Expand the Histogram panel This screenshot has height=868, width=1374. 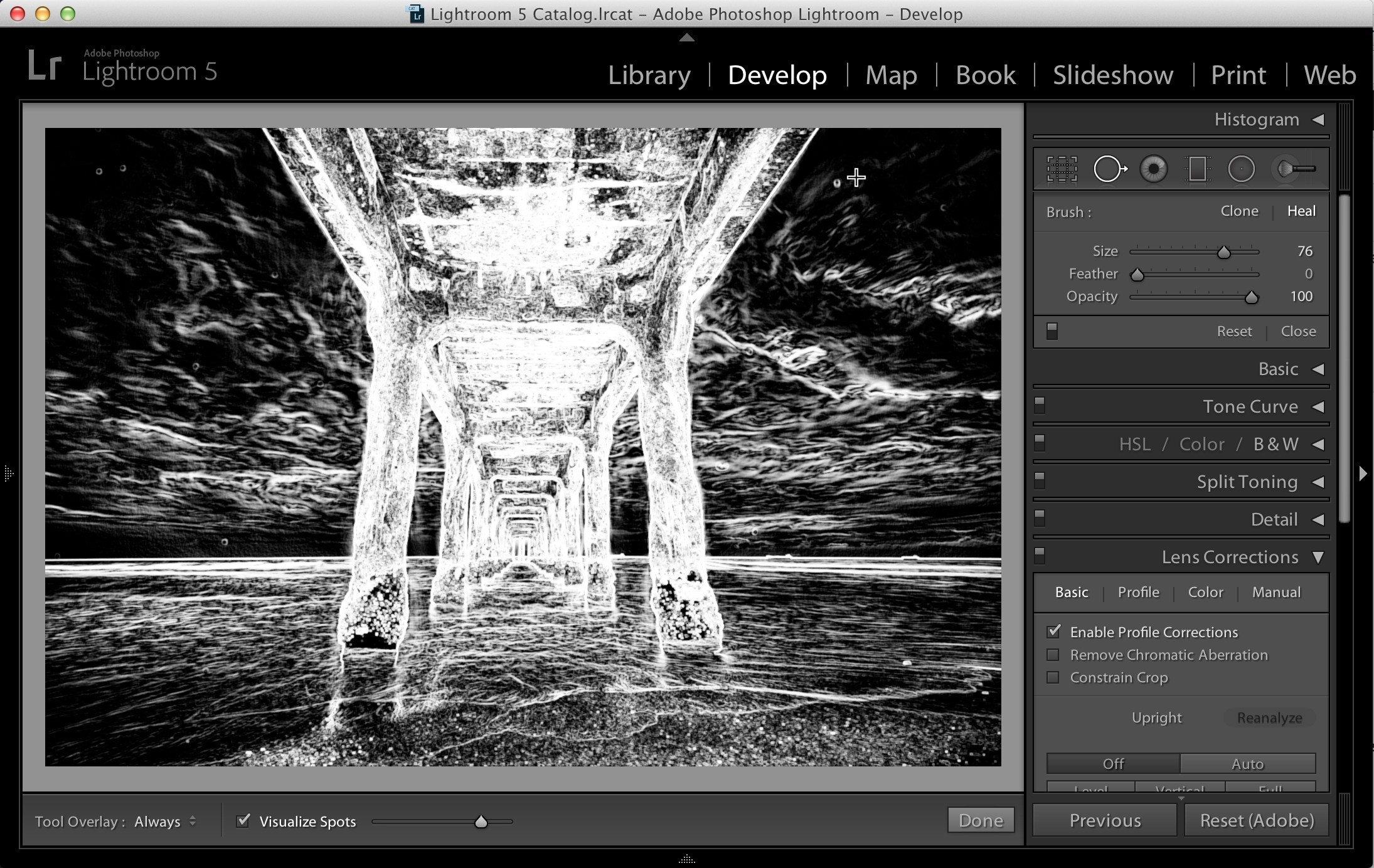(1318, 119)
